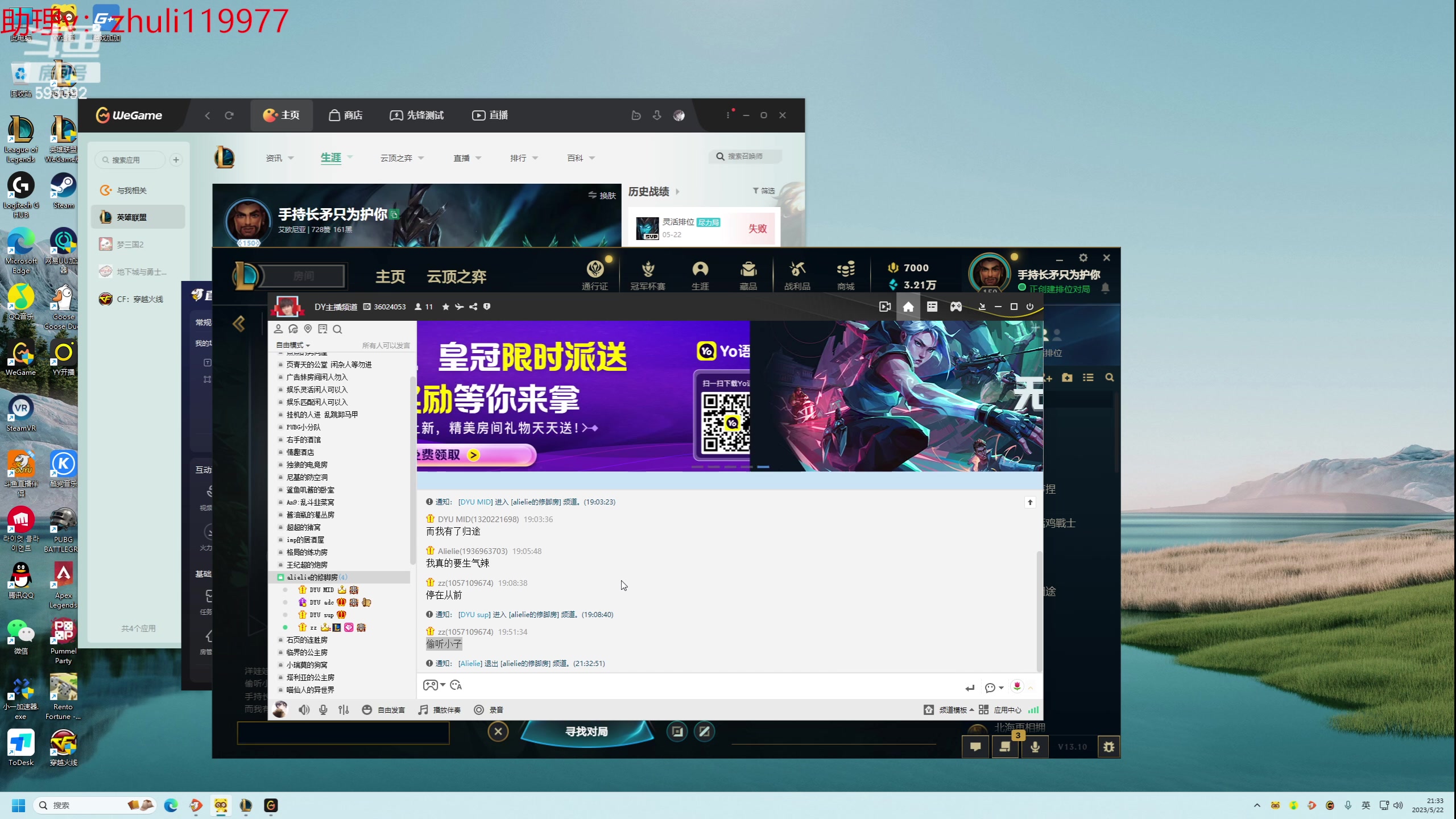
Task: Click the location pin icon above channel tree
Action: (x=308, y=329)
